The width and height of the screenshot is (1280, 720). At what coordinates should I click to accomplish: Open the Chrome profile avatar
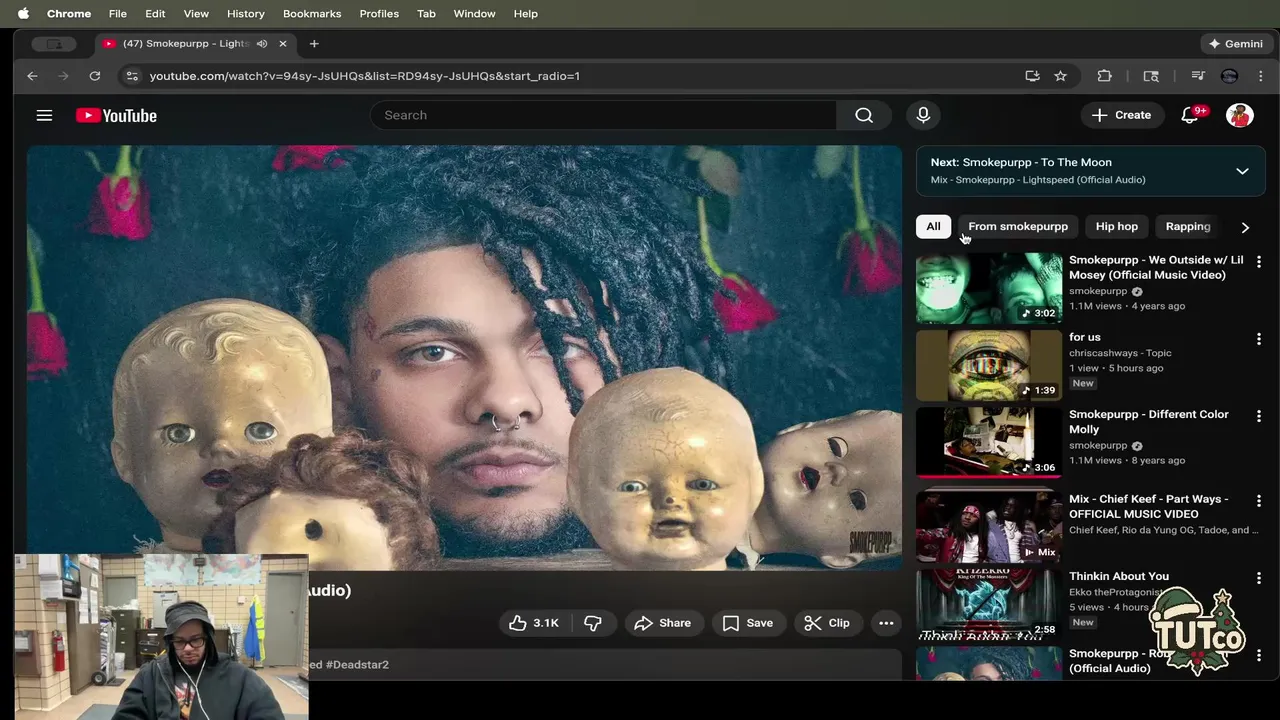1230,76
